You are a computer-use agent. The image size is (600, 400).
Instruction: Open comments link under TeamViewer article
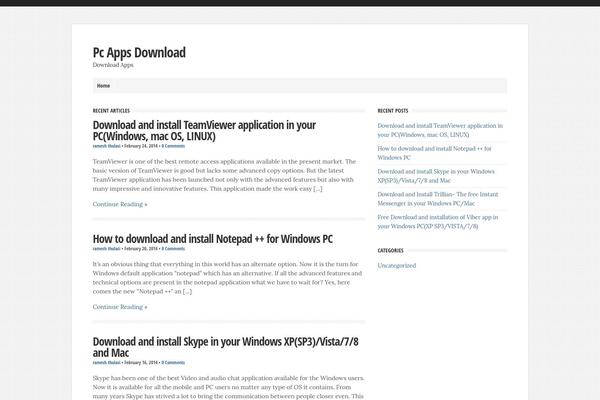click(173, 146)
